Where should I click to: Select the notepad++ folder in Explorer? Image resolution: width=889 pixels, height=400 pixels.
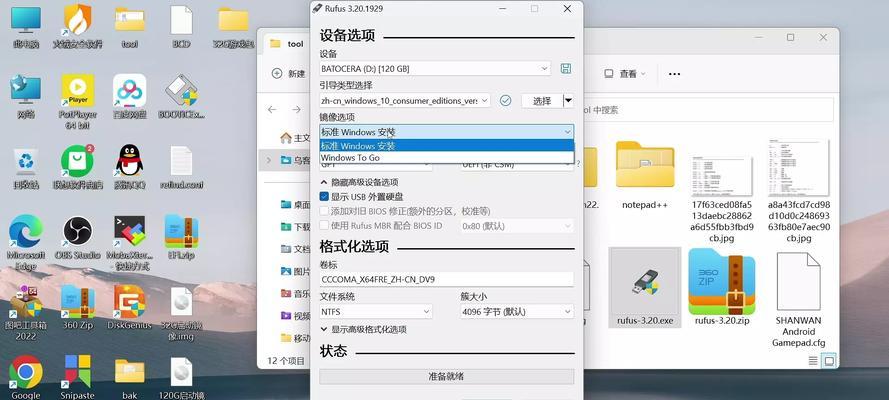[645, 173]
